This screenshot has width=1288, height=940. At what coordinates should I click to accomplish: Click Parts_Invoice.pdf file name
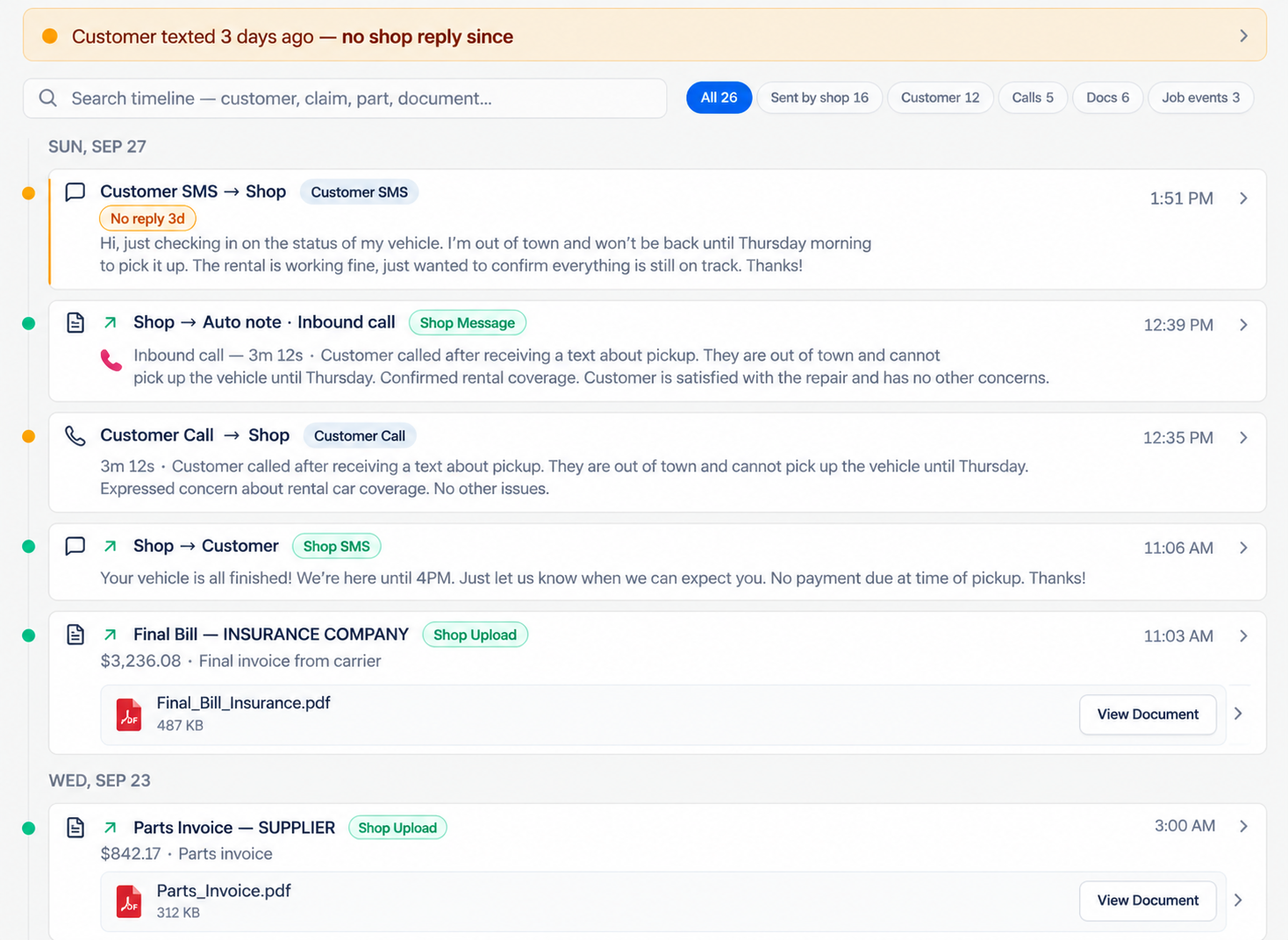[224, 891]
